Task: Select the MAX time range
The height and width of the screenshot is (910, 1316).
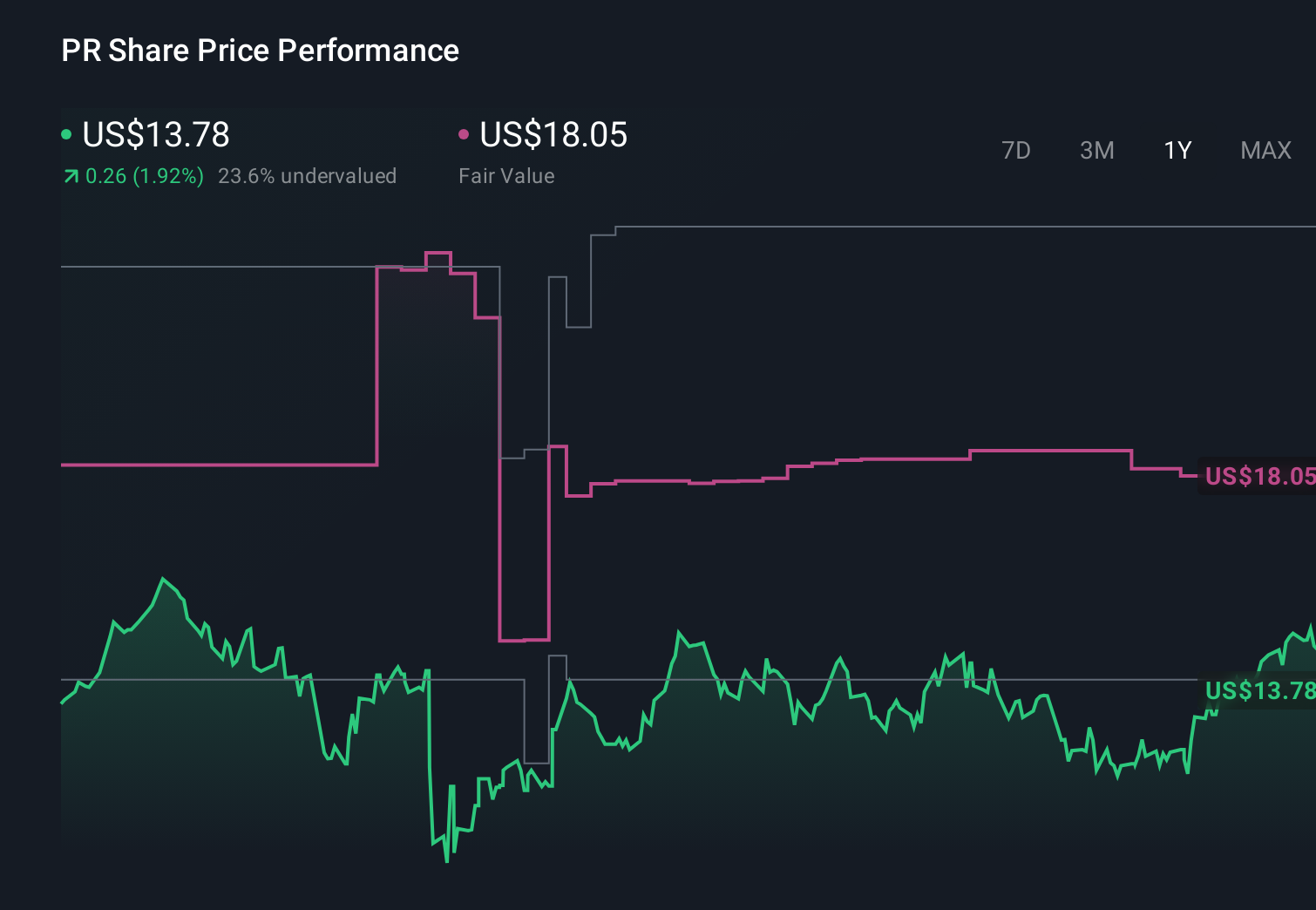Action: [1265, 151]
